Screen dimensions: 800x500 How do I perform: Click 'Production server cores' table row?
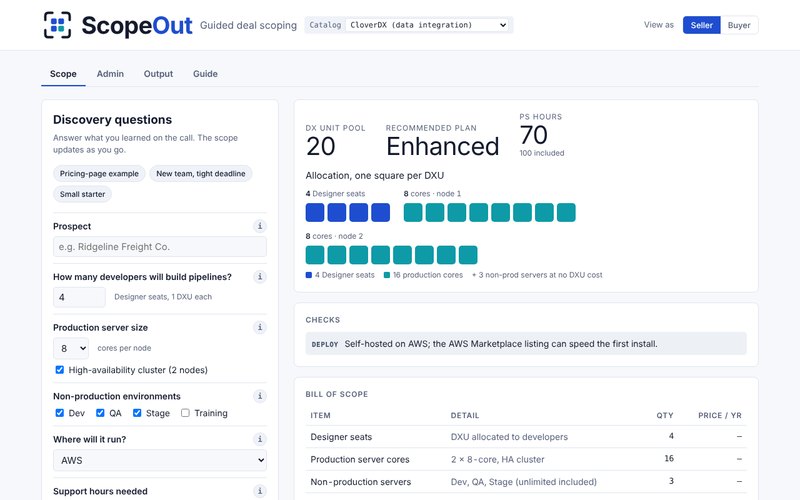pyautogui.click(x=526, y=459)
